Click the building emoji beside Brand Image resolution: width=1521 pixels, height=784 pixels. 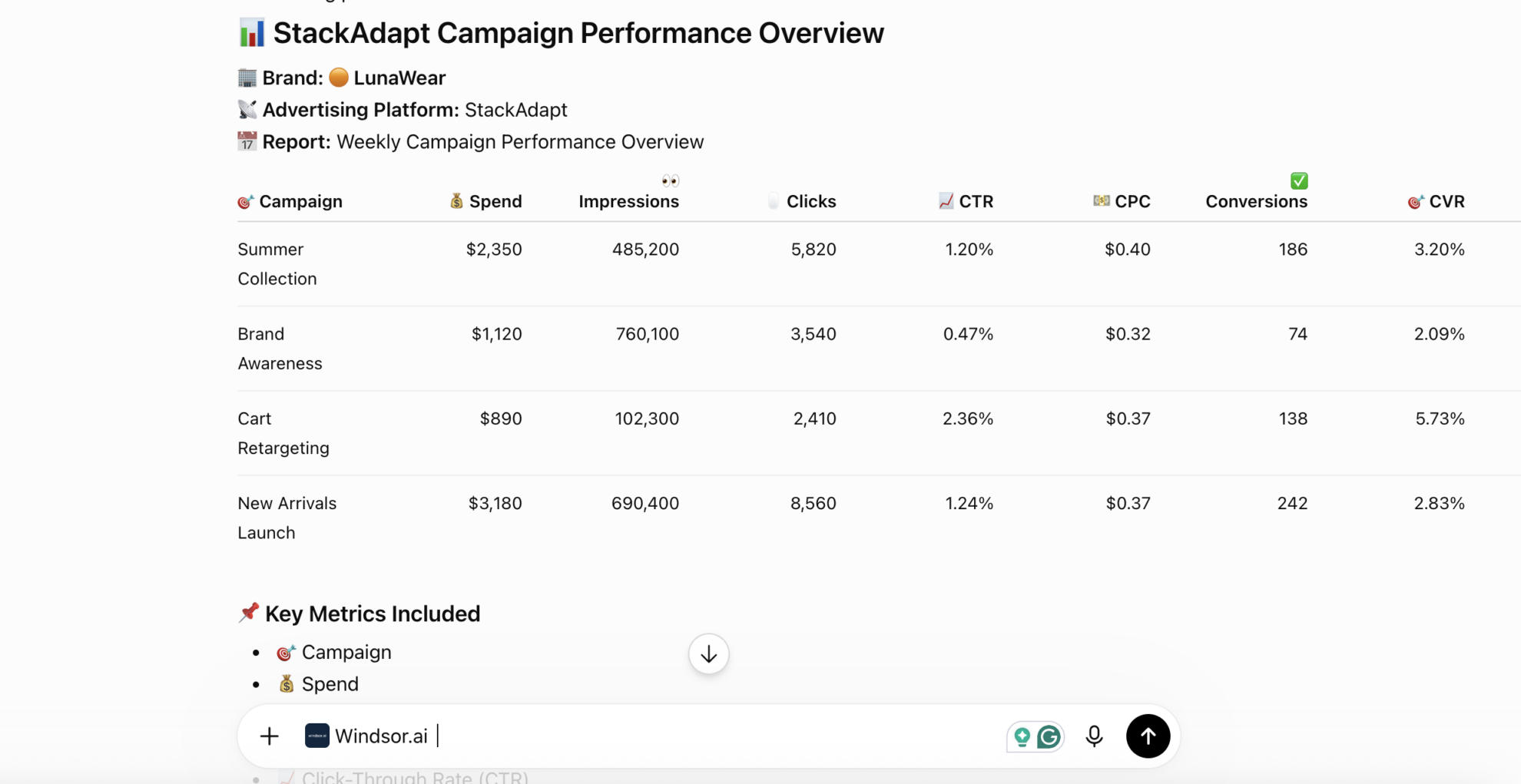point(247,78)
